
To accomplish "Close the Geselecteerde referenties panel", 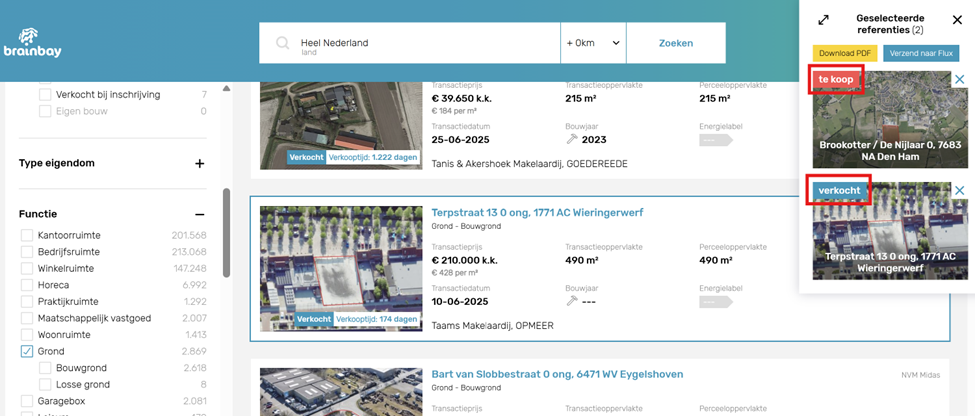I will (x=957, y=20).
